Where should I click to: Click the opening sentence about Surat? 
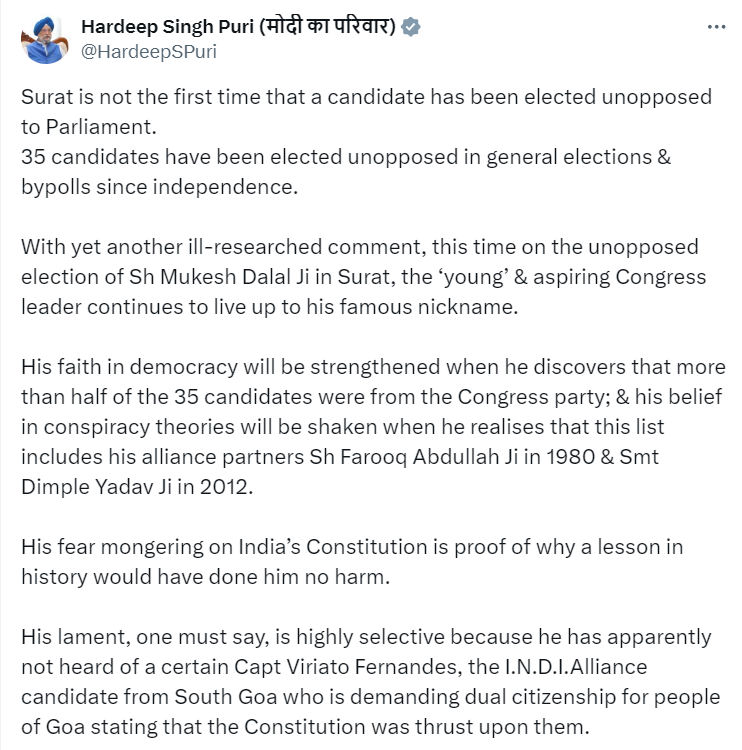point(366,111)
